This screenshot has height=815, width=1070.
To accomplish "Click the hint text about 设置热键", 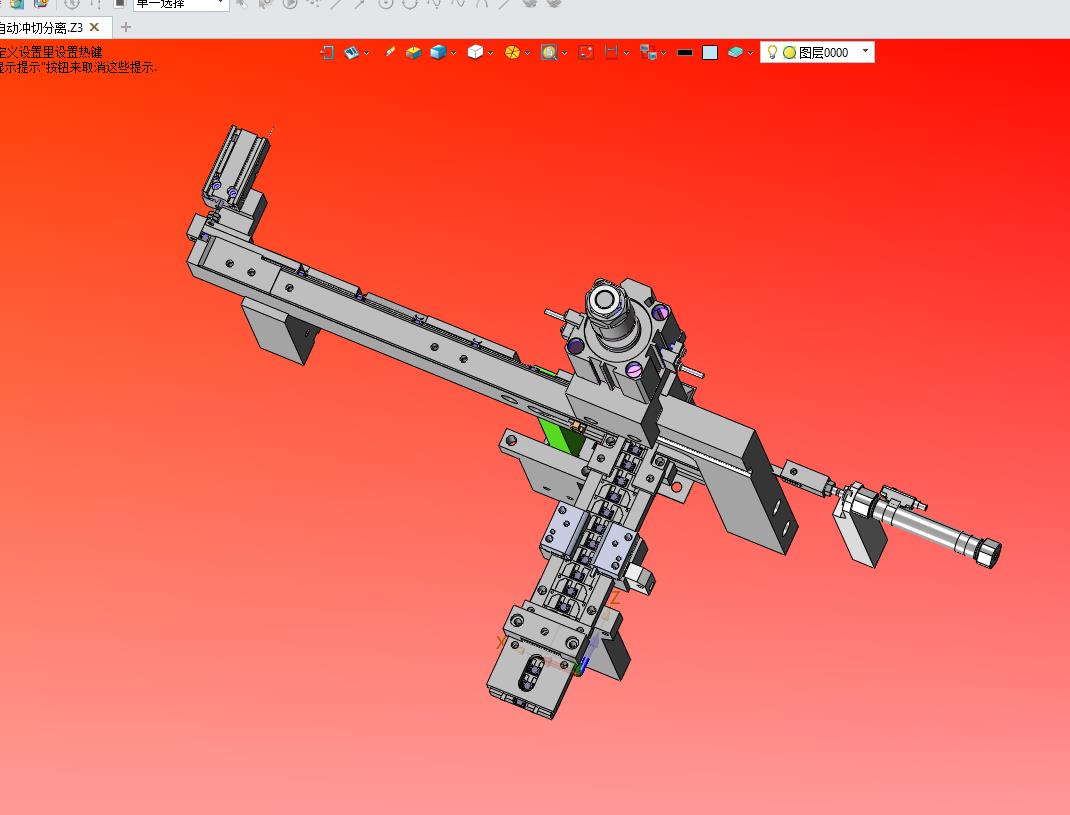I will 50,53.
